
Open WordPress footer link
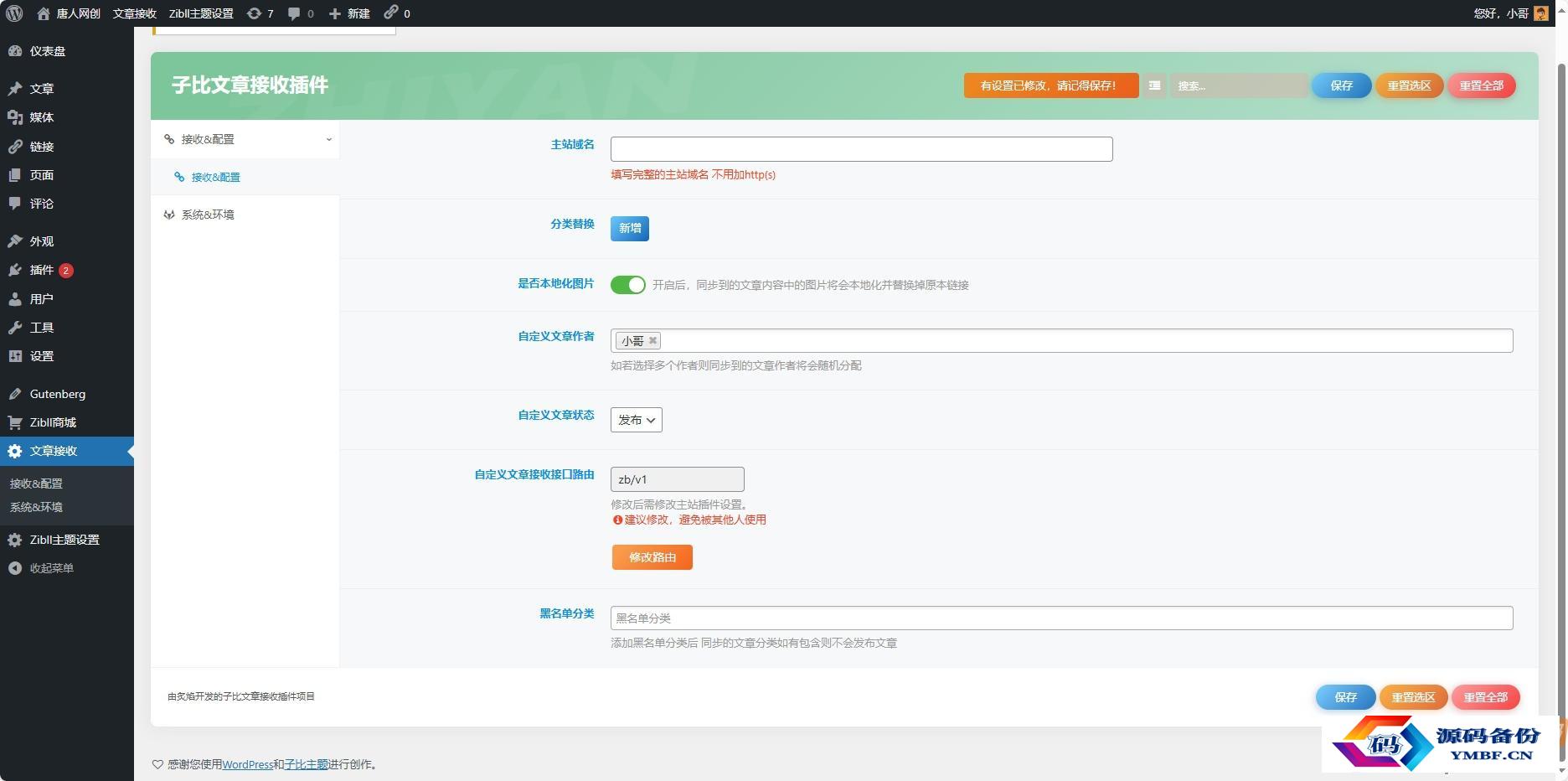pos(247,764)
